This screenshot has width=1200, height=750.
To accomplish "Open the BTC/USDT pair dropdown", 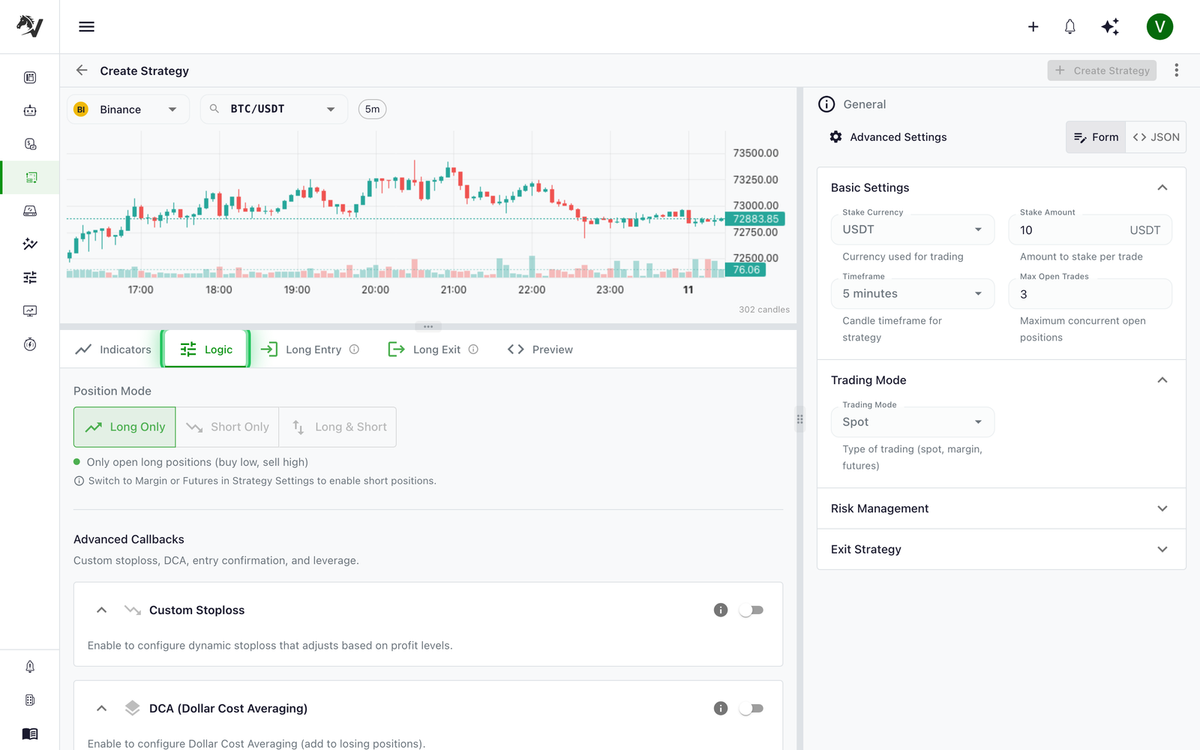I will 274,109.
